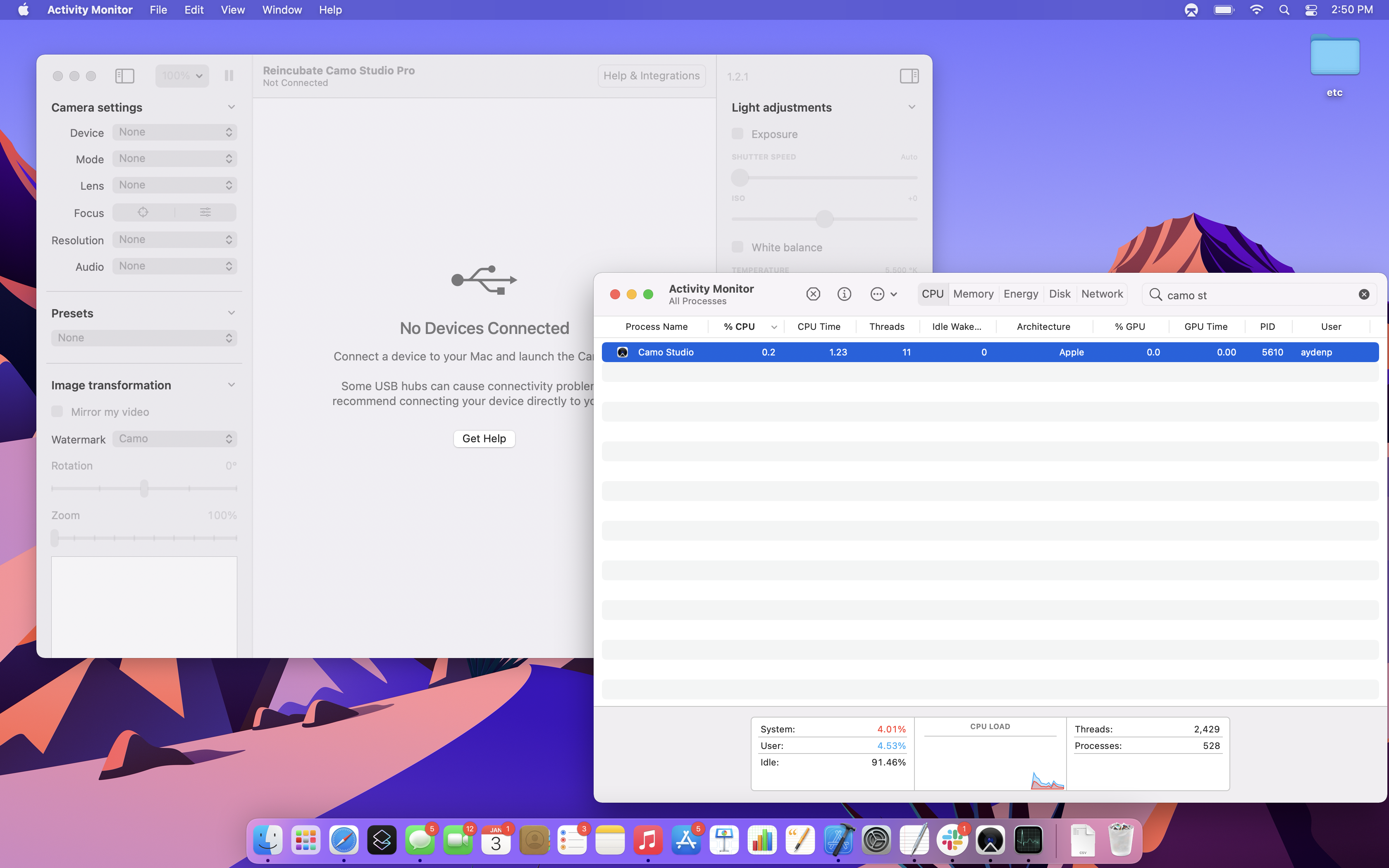The image size is (1389, 868).
Task: Switch to the Memory tab
Action: point(973,294)
